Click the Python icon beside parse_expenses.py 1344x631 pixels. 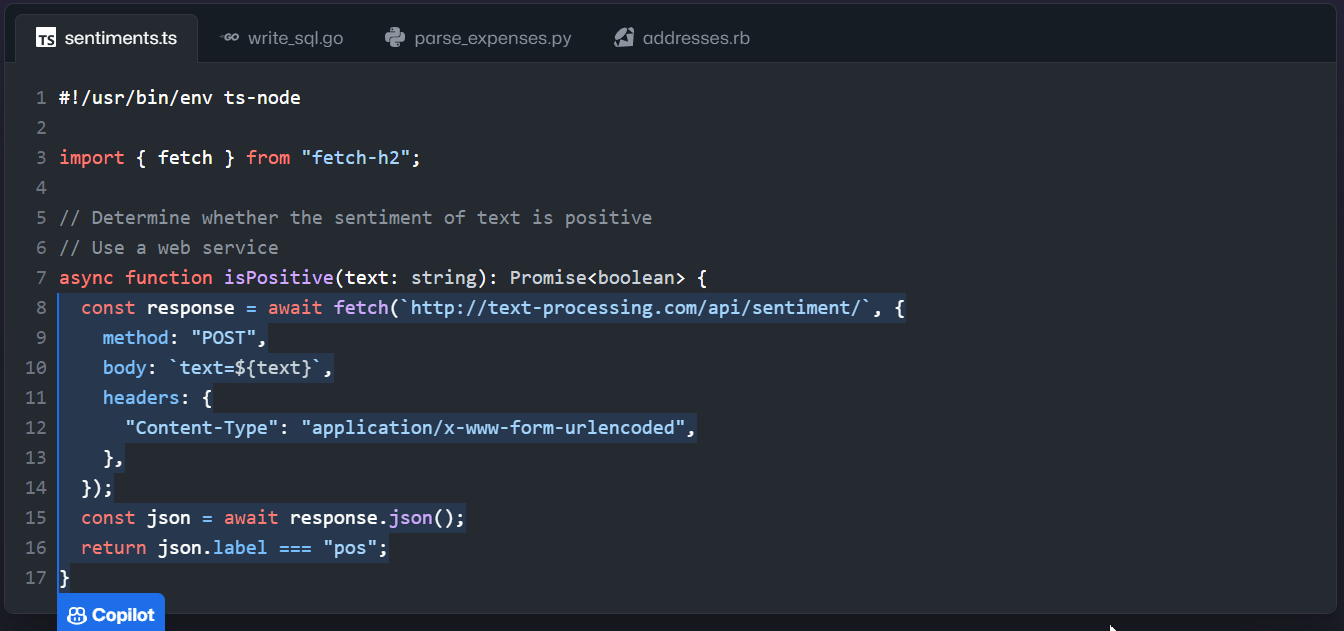point(395,38)
